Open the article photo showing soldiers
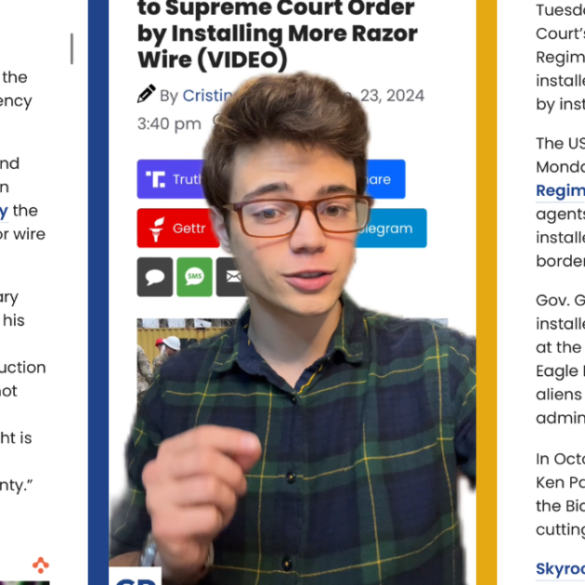The height and width of the screenshot is (585, 585). (x=187, y=360)
